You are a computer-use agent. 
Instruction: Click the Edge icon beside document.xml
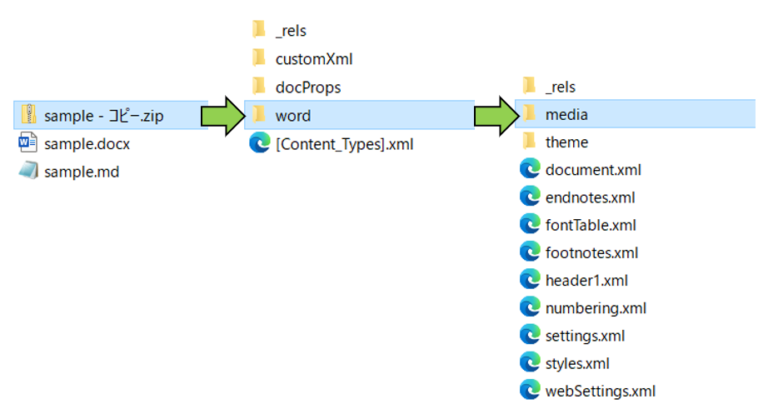coord(529,169)
